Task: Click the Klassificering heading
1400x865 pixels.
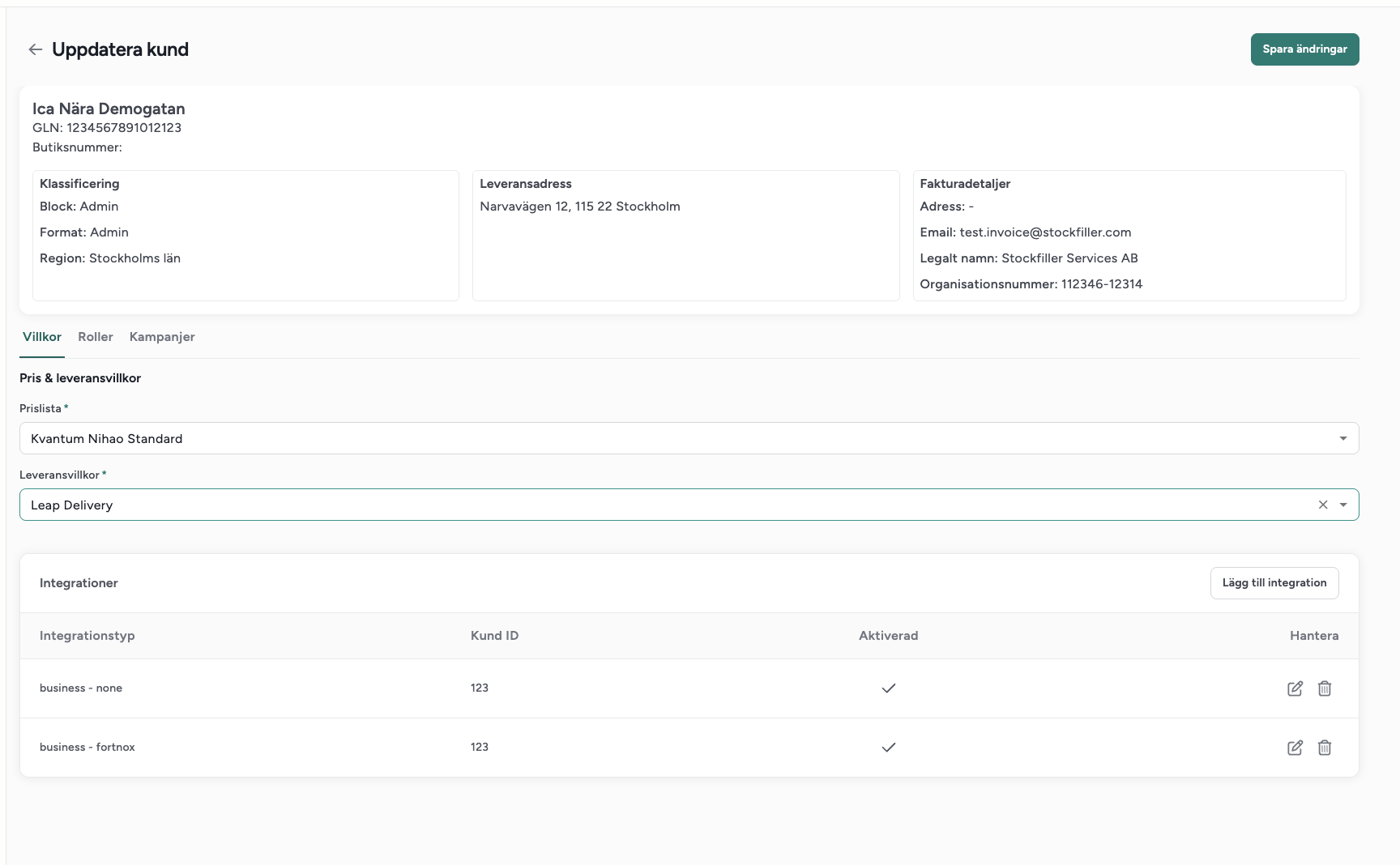Action: [79, 184]
